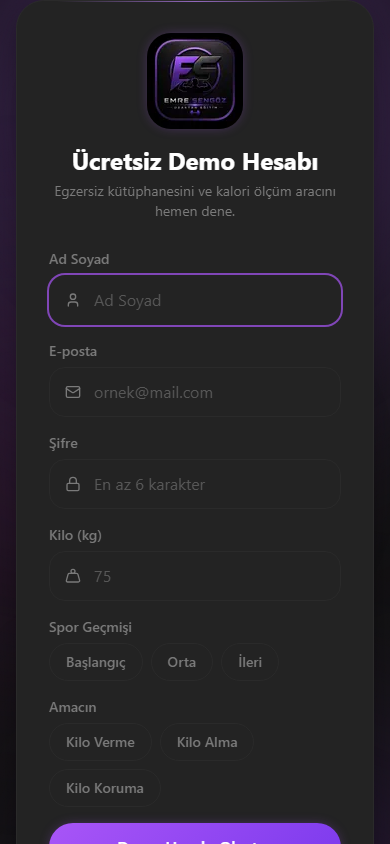Viewport: 390px width, 844px height.
Task: Select Başlangıç as sport history
Action: click(x=96, y=662)
